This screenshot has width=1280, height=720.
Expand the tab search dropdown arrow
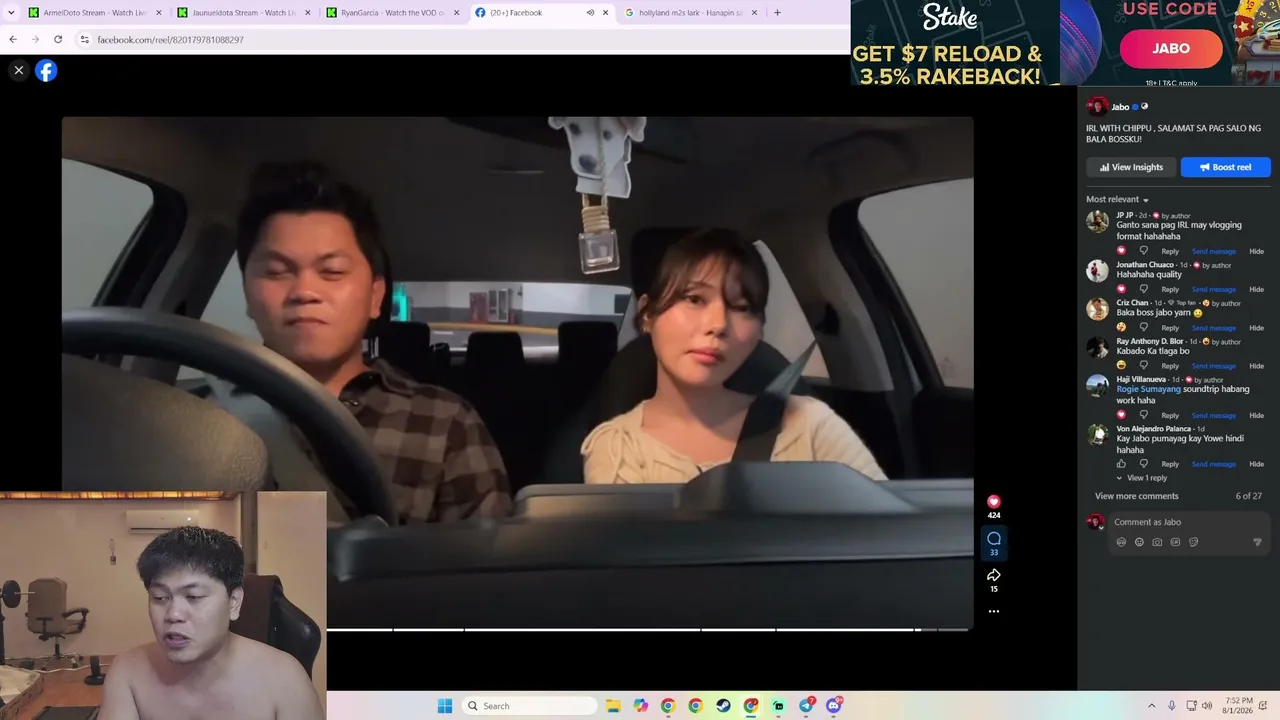pyautogui.click(x=11, y=13)
